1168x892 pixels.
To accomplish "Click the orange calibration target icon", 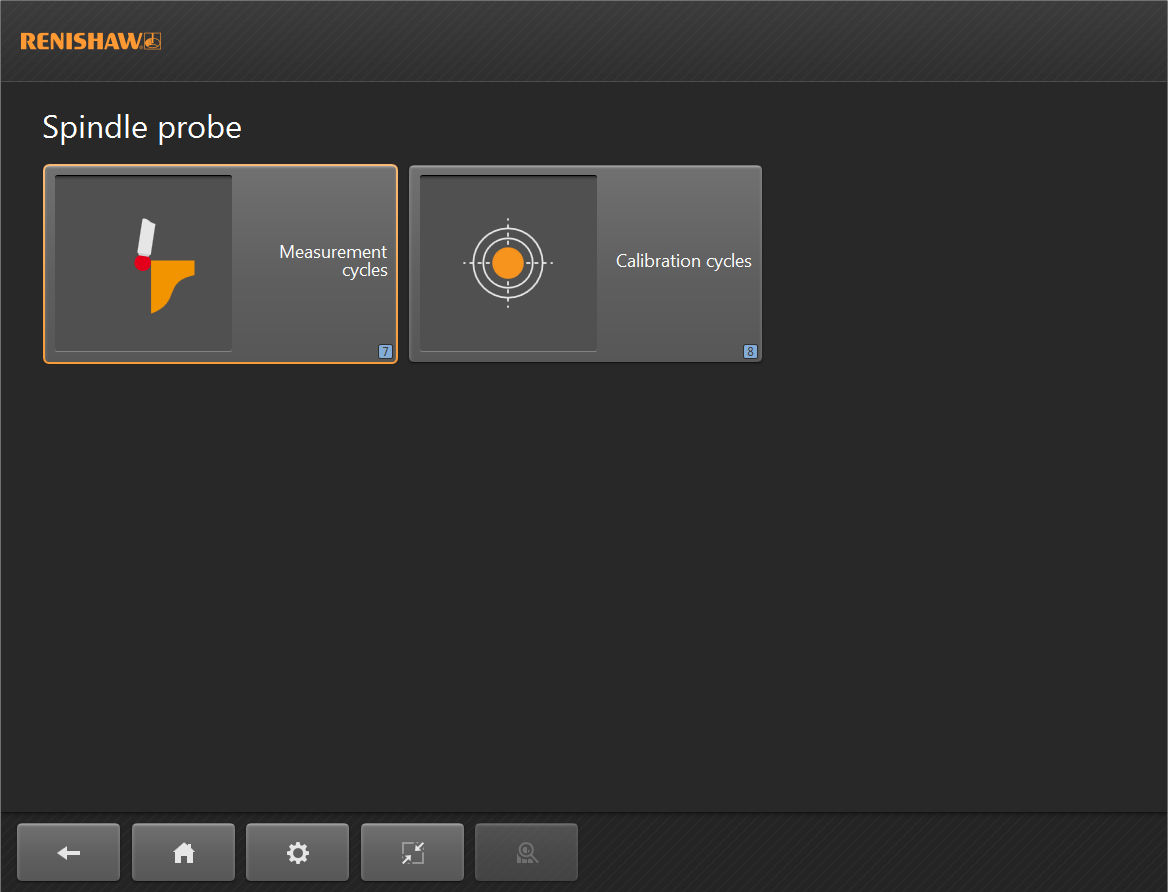I will [508, 263].
